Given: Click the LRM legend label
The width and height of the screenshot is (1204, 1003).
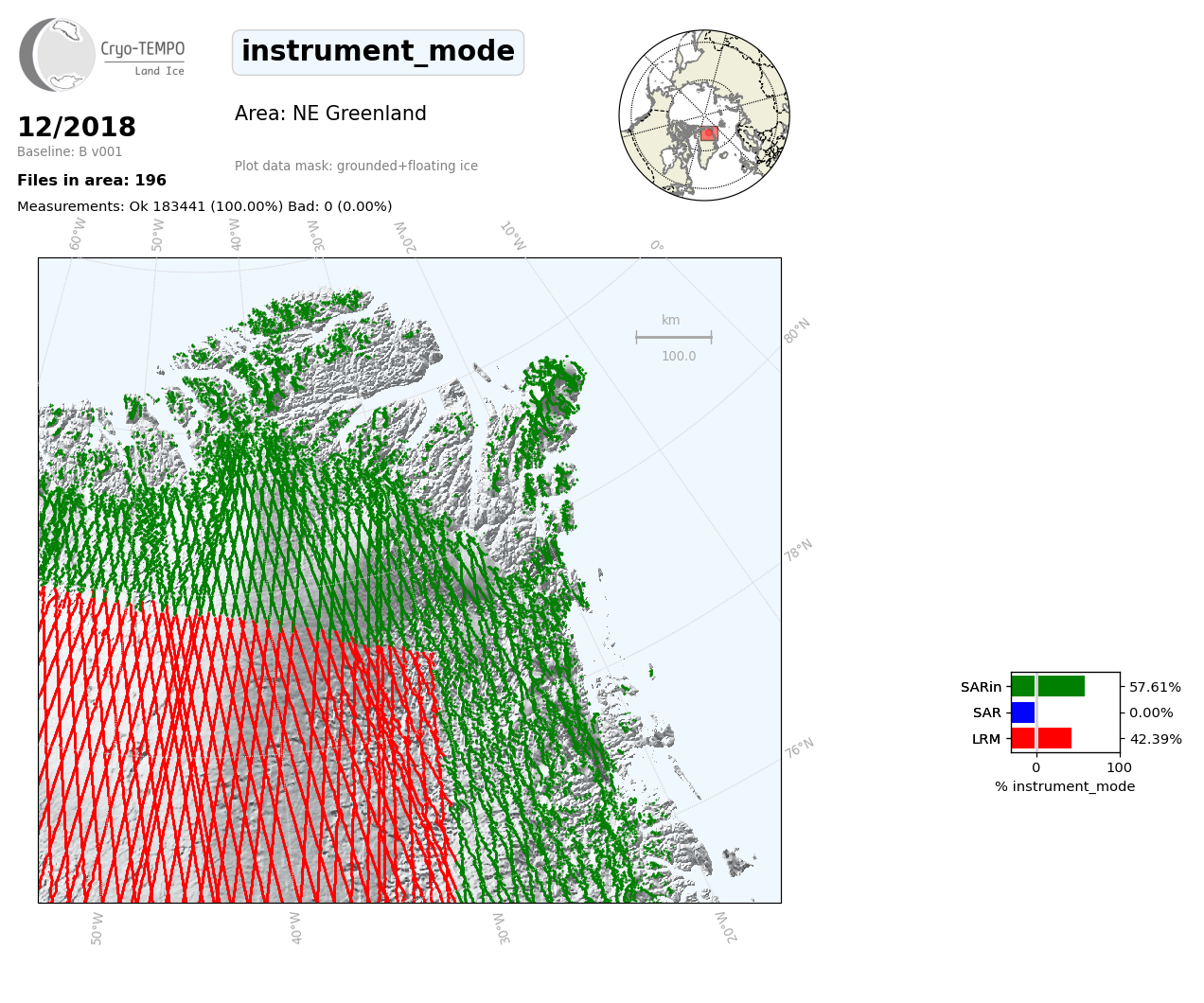Looking at the screenshot, I should tap(986, 739).
